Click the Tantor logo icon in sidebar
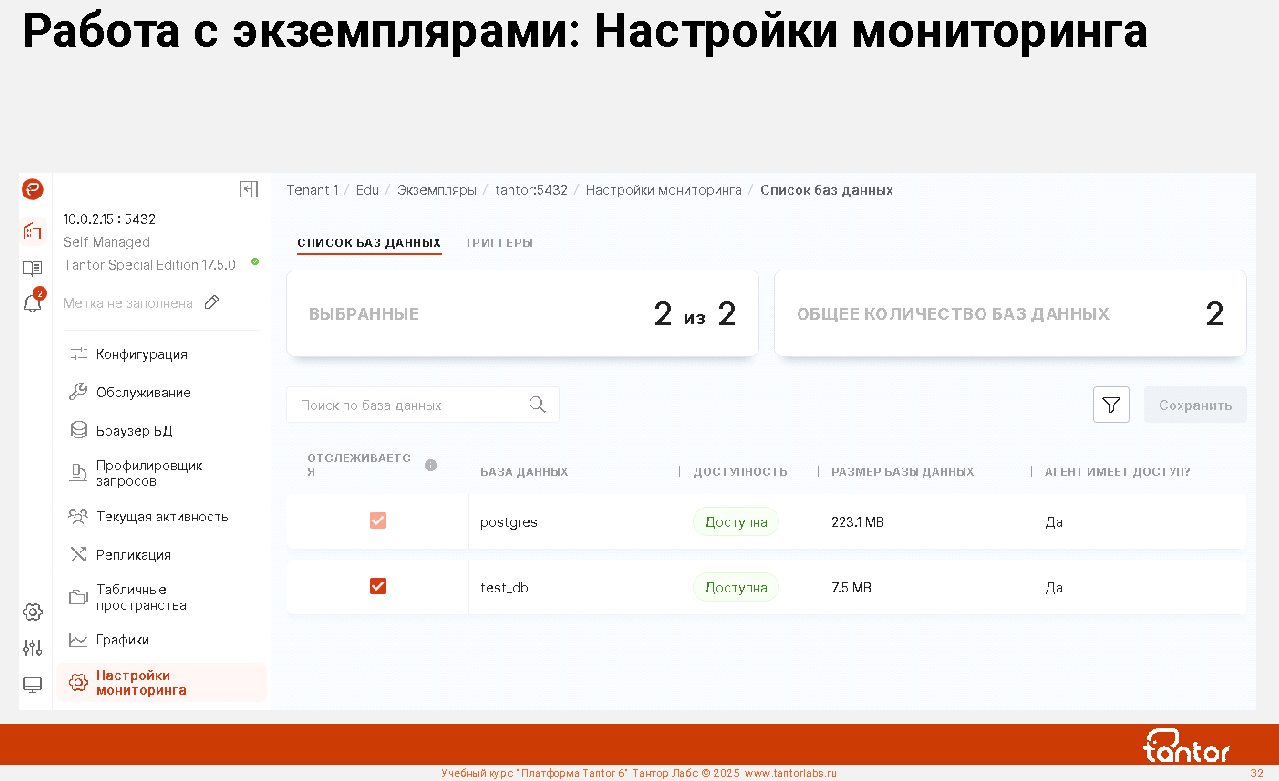 pos(33,189)
